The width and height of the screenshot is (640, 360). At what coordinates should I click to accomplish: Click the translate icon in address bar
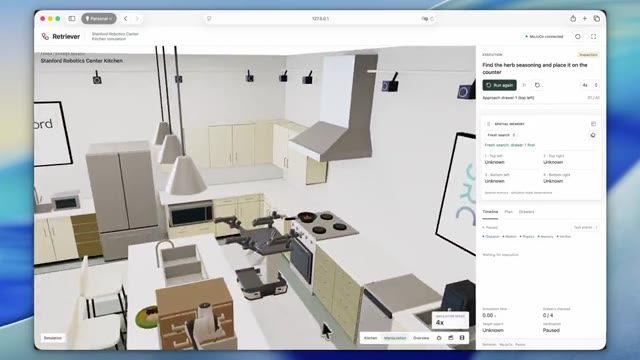[424, 19]
